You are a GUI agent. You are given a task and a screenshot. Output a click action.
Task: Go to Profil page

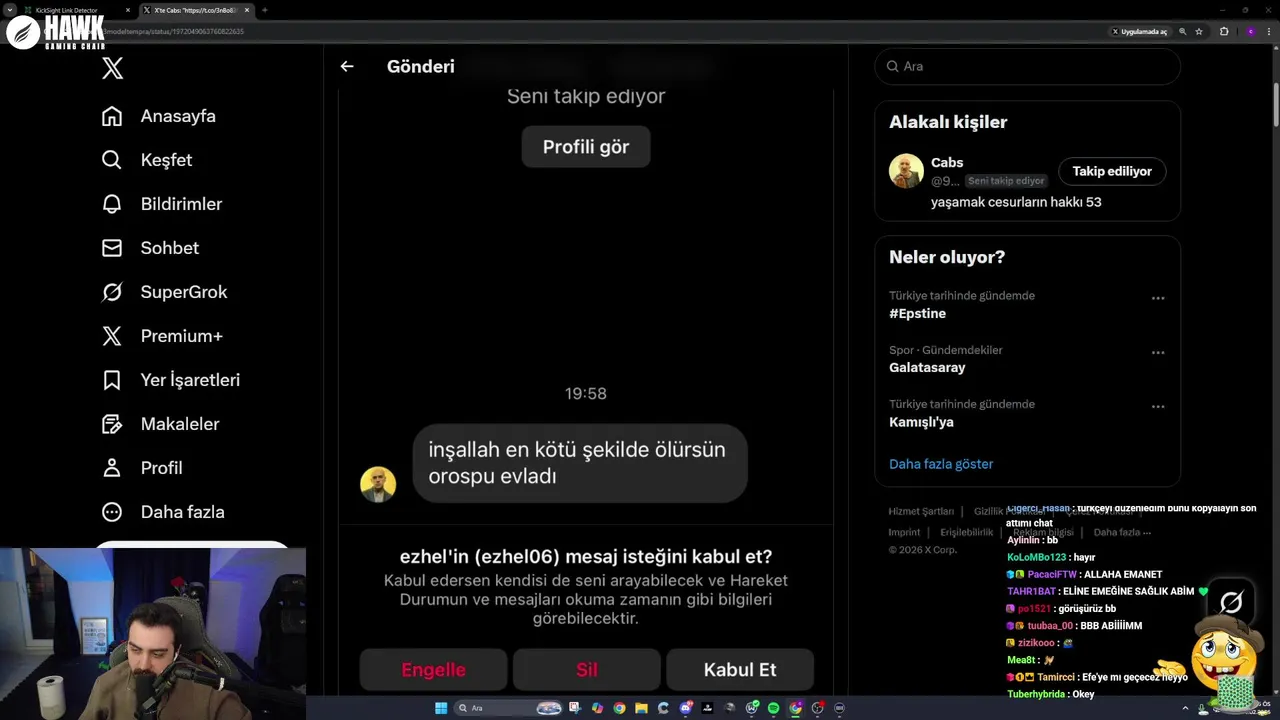[x=142, y=468]
